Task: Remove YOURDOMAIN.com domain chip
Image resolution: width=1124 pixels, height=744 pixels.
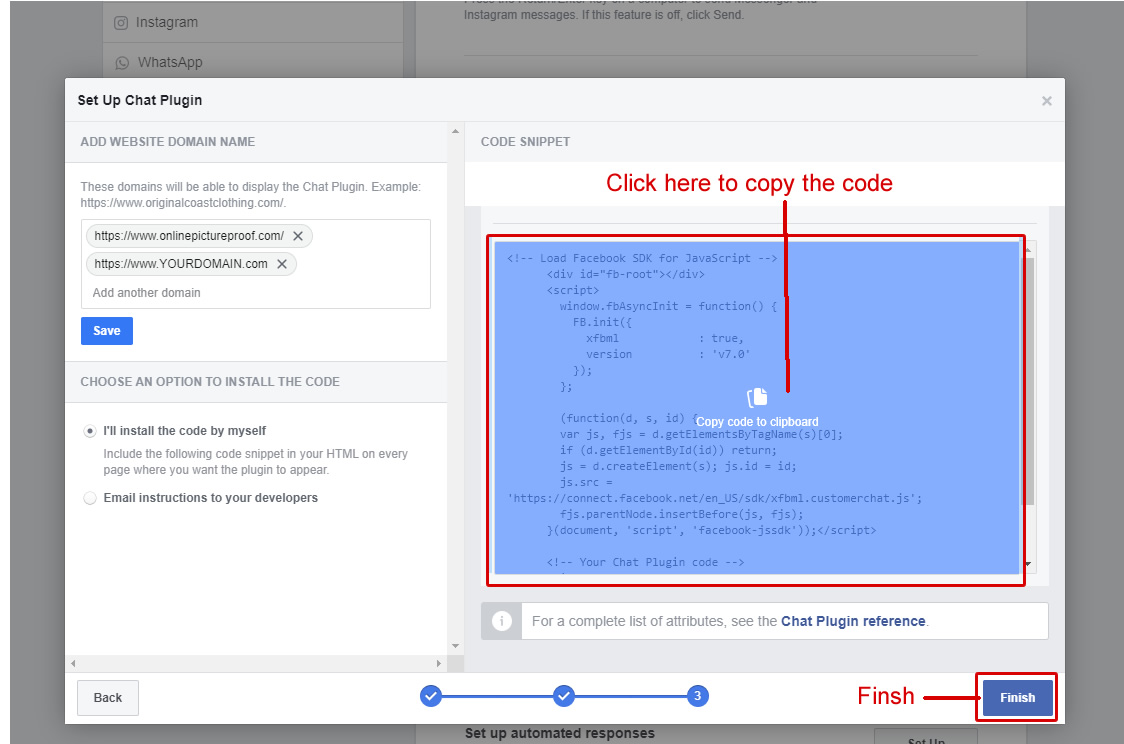Action: pyautogui.click(x=282, y=264)
